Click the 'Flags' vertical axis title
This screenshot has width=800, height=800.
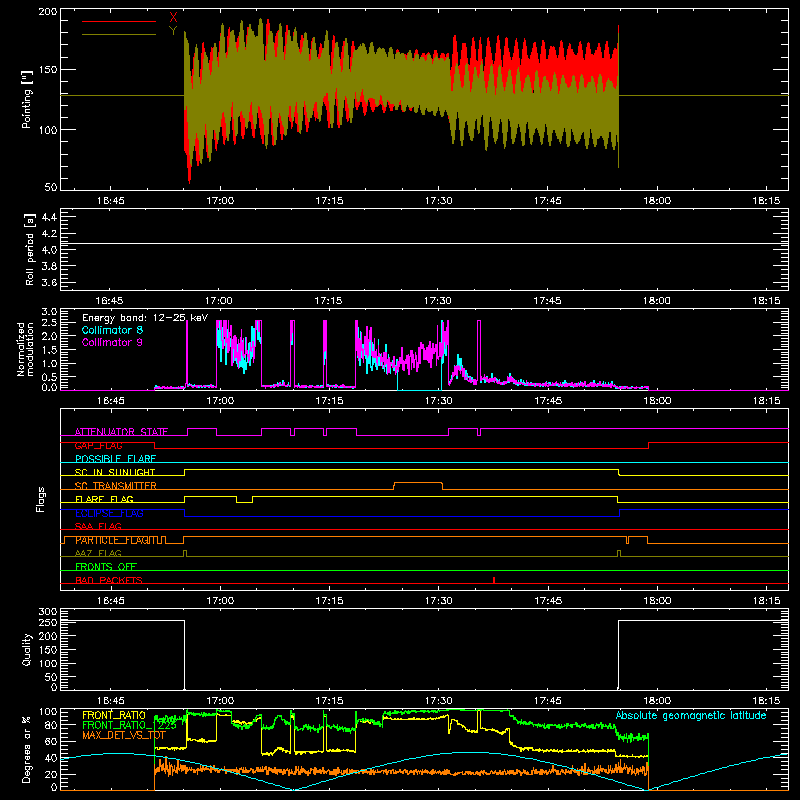pyautogui.click(x=40, y=499)
